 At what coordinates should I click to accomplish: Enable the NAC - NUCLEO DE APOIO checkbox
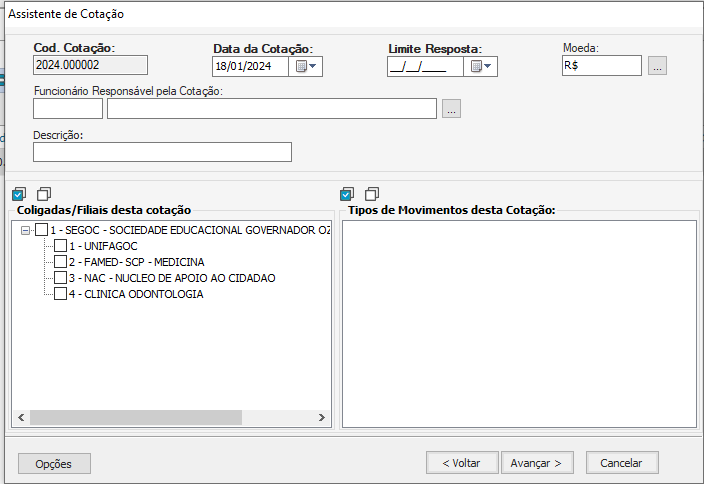[x=61, y=278]
